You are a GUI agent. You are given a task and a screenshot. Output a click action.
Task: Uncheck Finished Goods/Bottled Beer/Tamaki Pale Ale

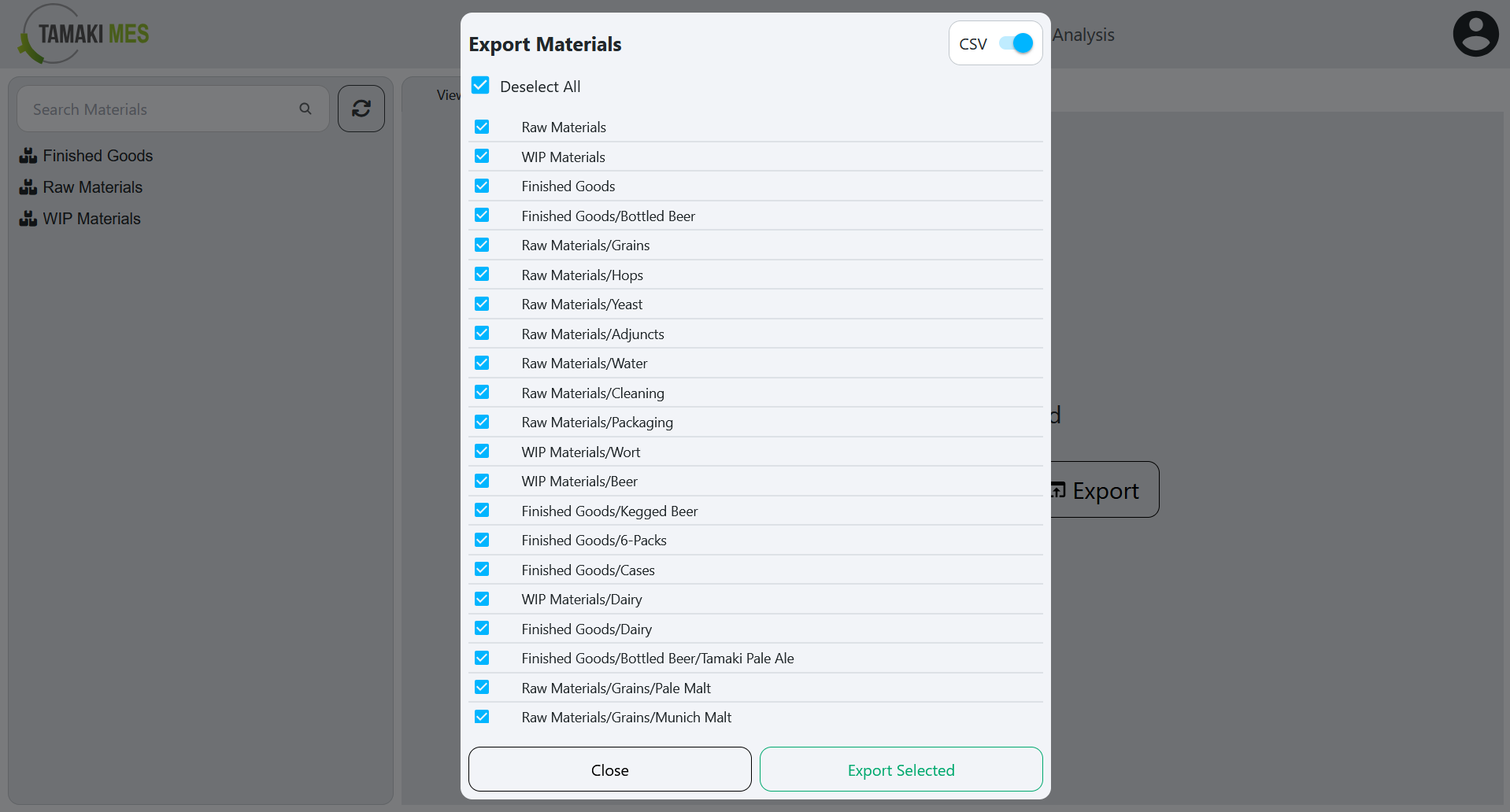tap(482, 658)
